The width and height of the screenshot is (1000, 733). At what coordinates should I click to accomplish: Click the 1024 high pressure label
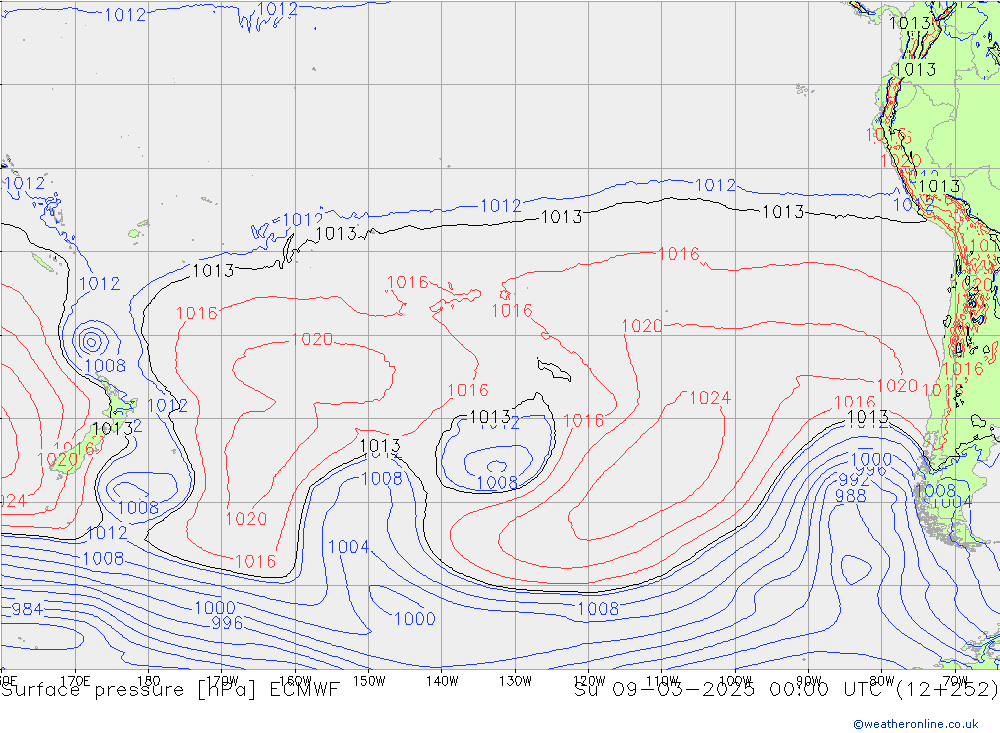(x=710, y=398)
